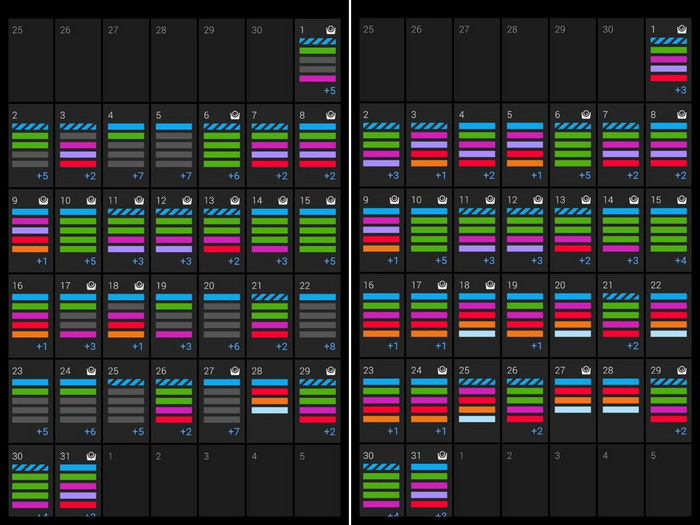
Task: Select the light blue bar on day 28, left calendar
Action: click(270, 410)
